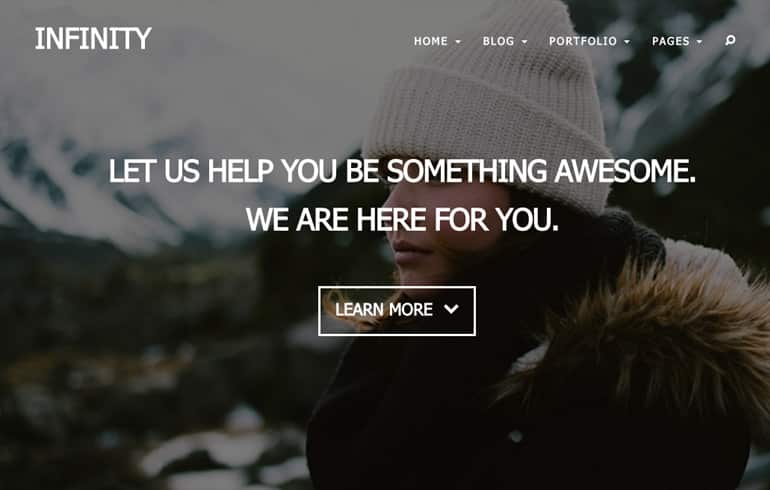This screenshot has width=770, height=490.
Task: Select the PORTFOLIO menu item
Action: 583,41
